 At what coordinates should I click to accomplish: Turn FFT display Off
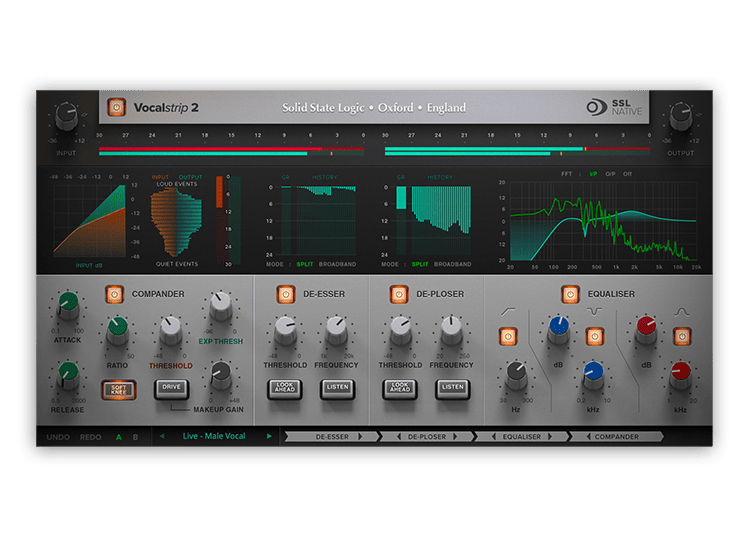[627, 174]
